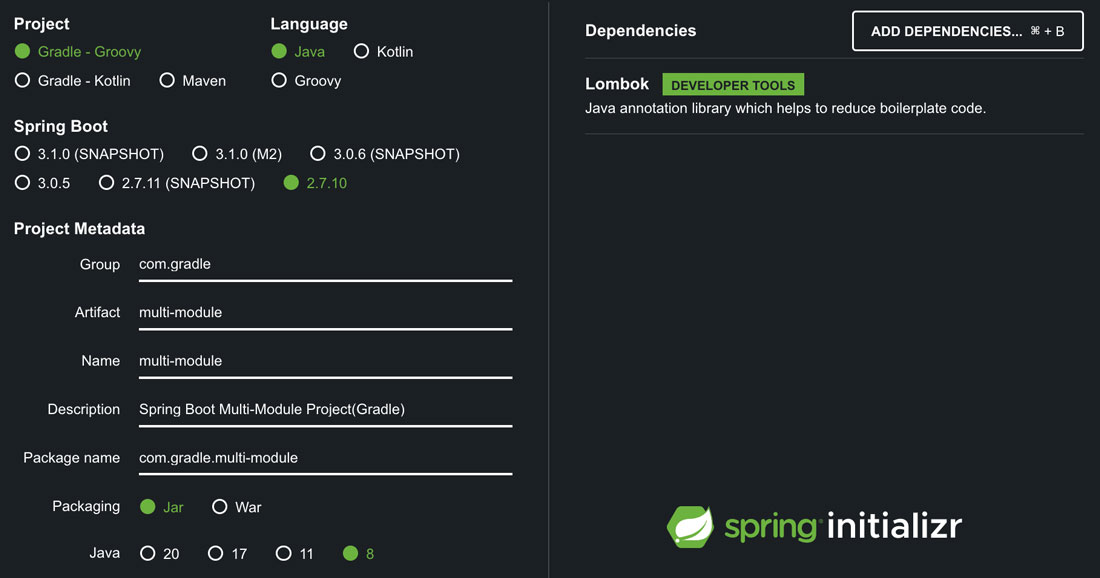
Task: Select the Gradle - Groovy project option
Action: (x=78, y=51)
